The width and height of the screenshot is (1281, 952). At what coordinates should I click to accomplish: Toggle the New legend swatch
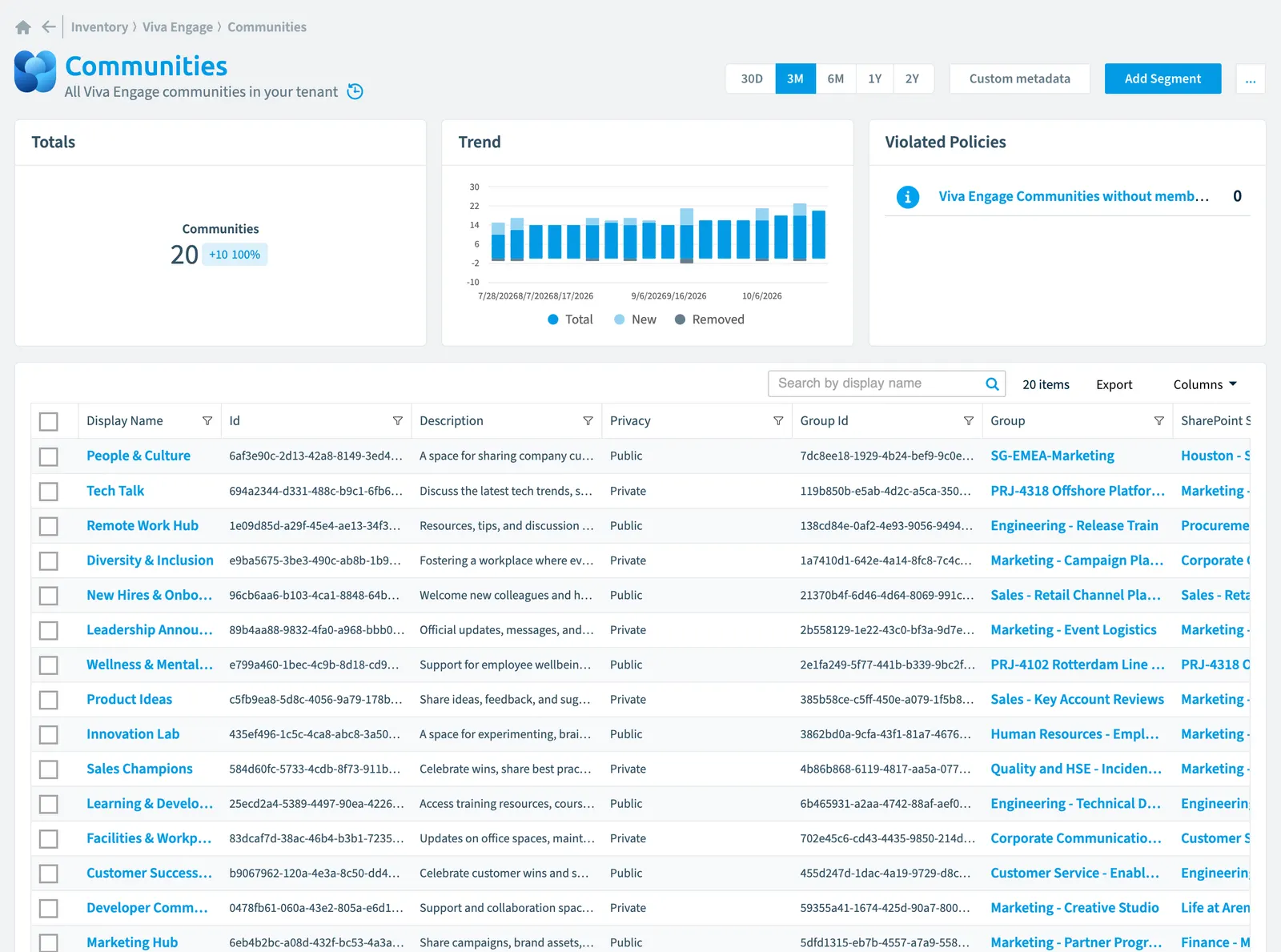[x=619, y=319]
